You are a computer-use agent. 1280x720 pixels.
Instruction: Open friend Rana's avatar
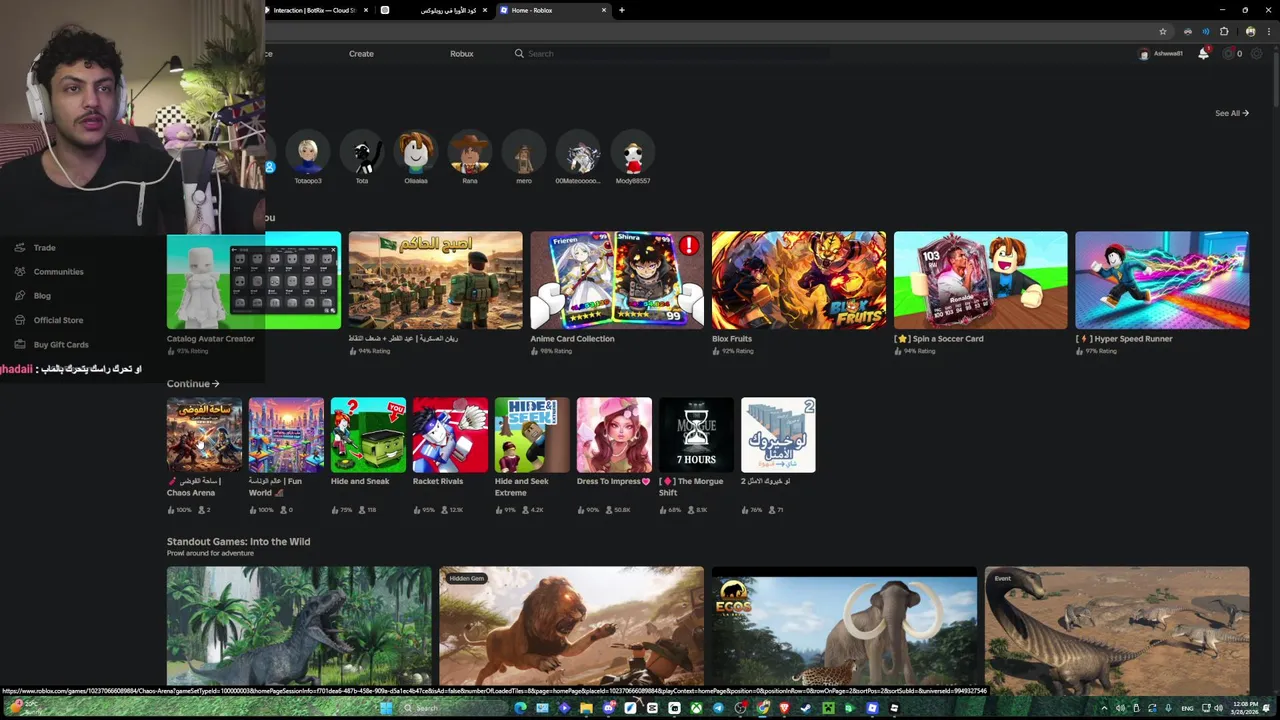pos(470,153)
